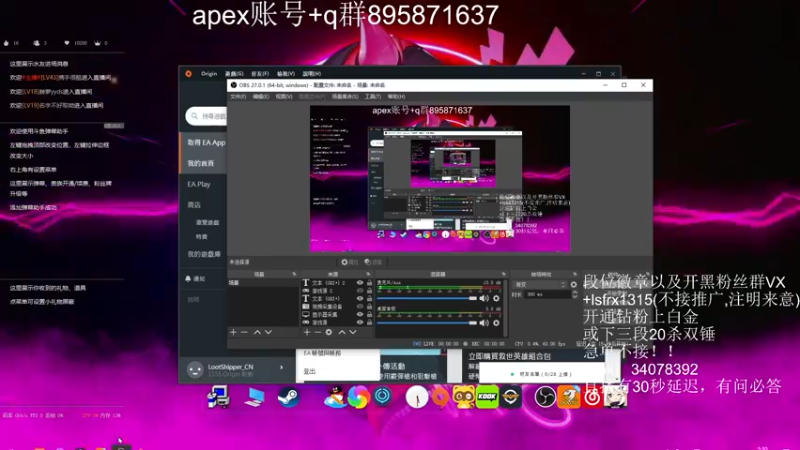Open OBS 编辑(E) menu

click(x=261, y=96)
